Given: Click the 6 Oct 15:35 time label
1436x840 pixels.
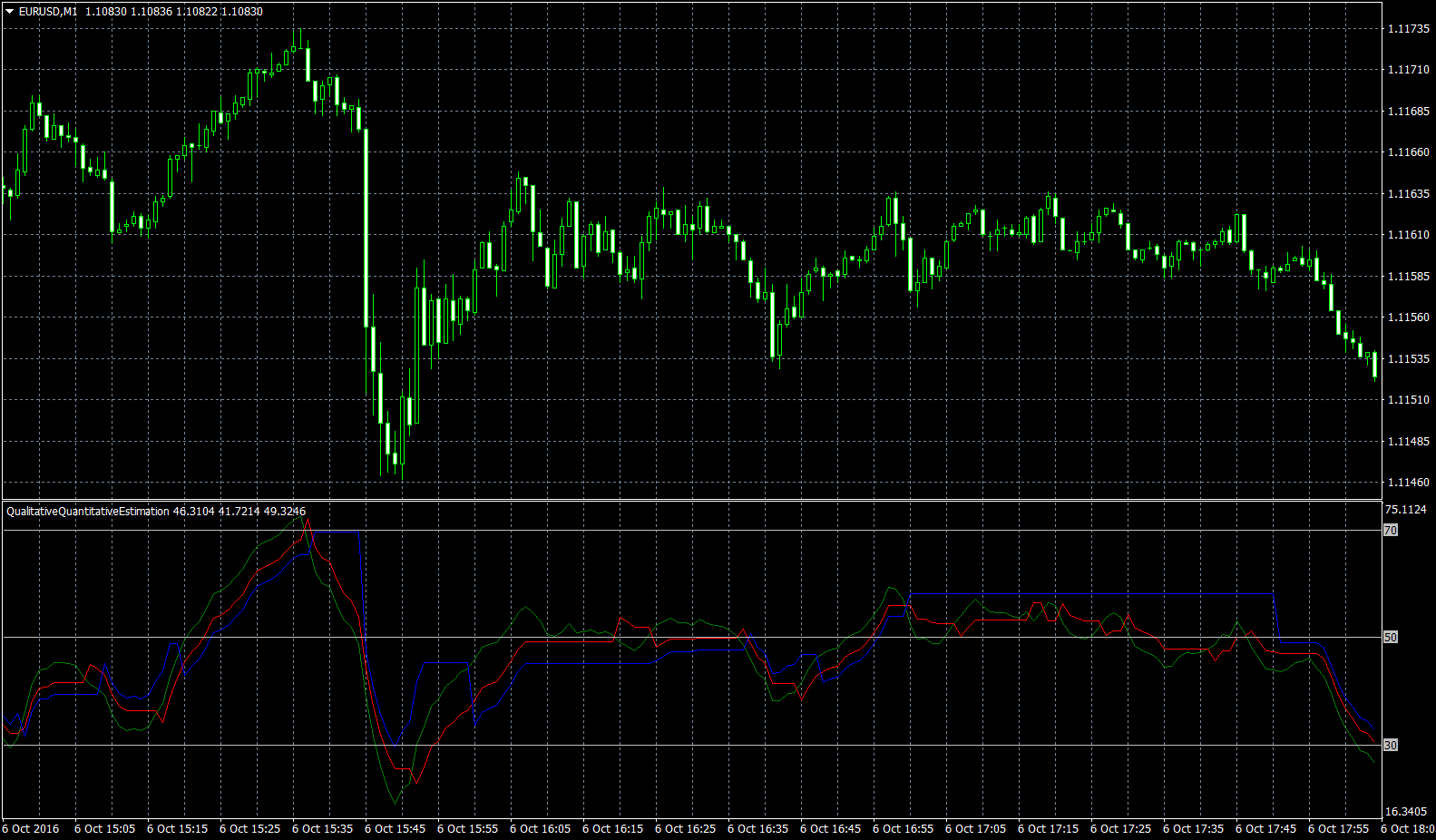Looking at the screenshot, I should click(x=323, y=829).
